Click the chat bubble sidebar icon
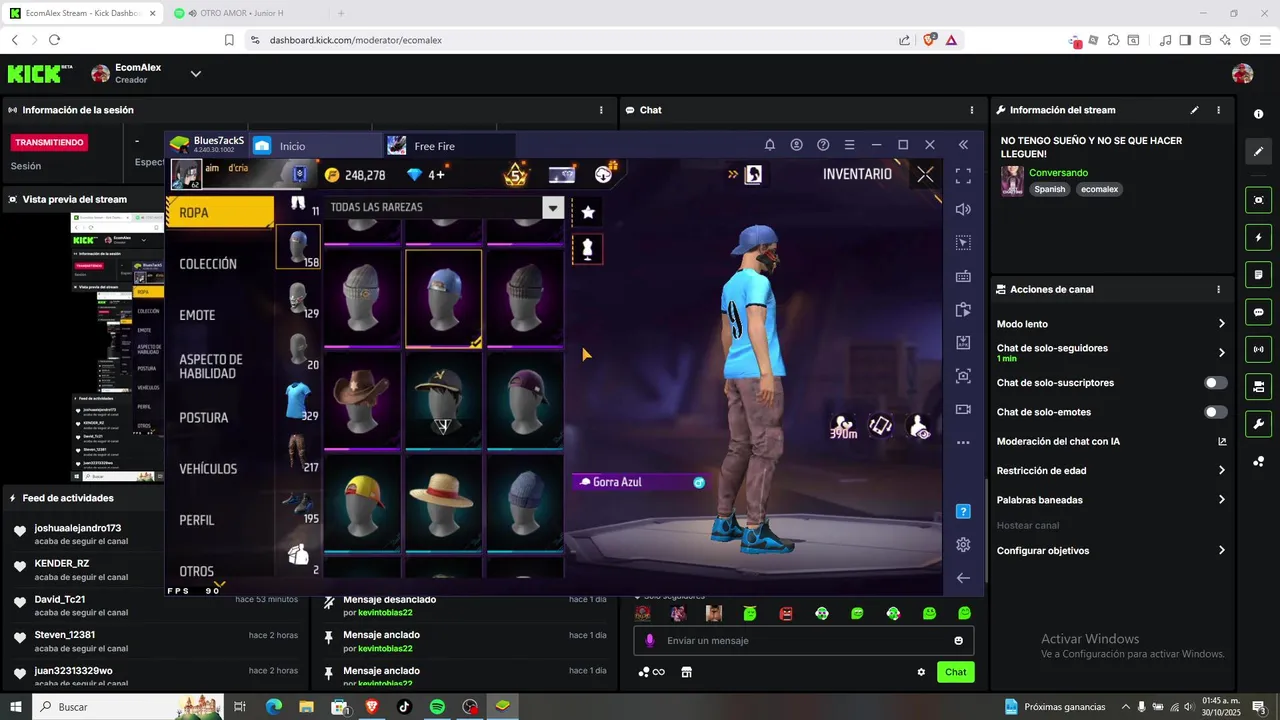1280x720 pixels. [1259, 312]
